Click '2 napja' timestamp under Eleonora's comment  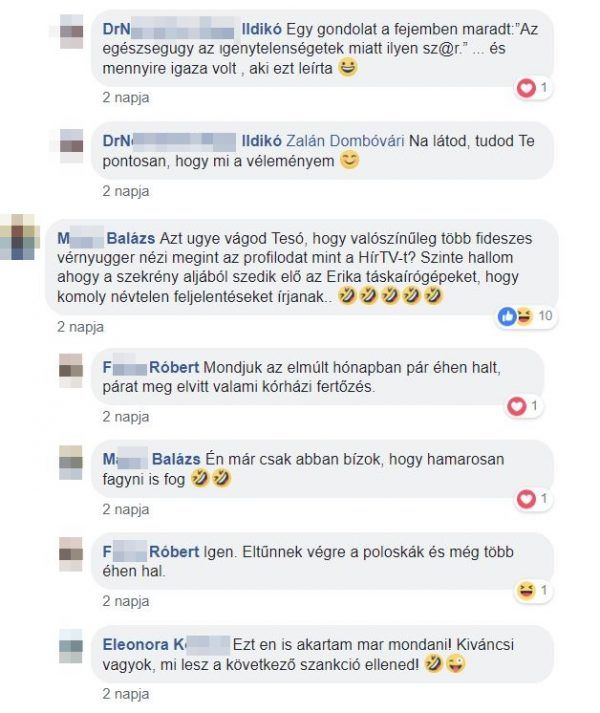pyautogui.click(x=126, y=693)
